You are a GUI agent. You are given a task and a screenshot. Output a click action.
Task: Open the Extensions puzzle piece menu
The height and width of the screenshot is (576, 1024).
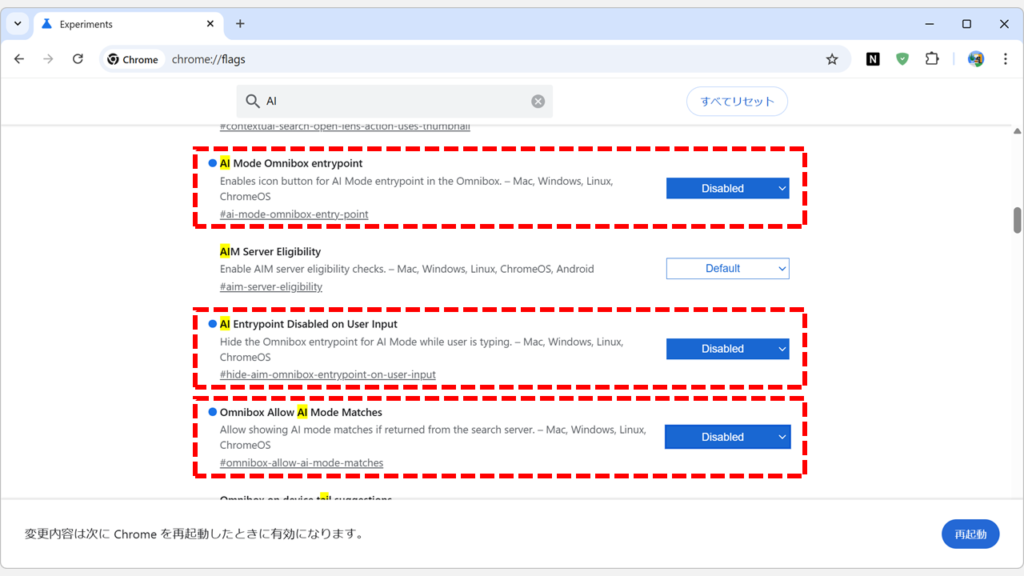coord(932,59)
